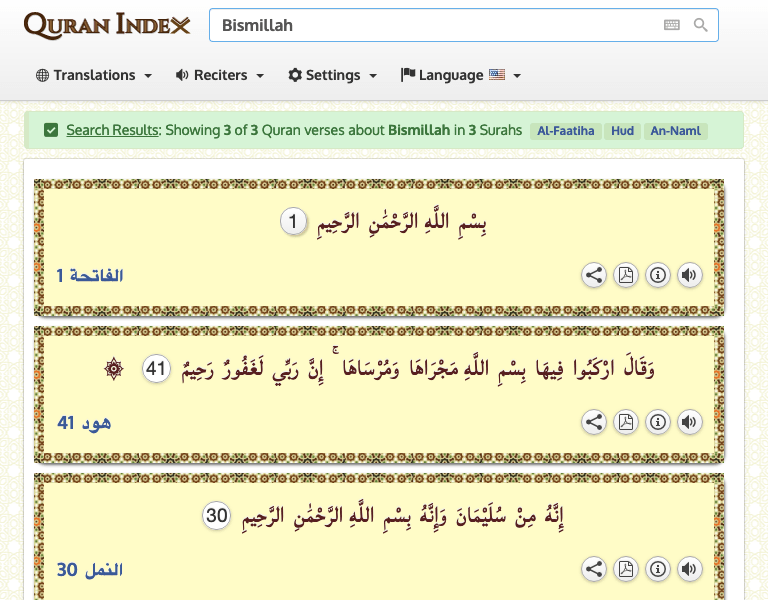Open PDF for An-Naml verse 30
768x600 pixels.
coord(626,570)
